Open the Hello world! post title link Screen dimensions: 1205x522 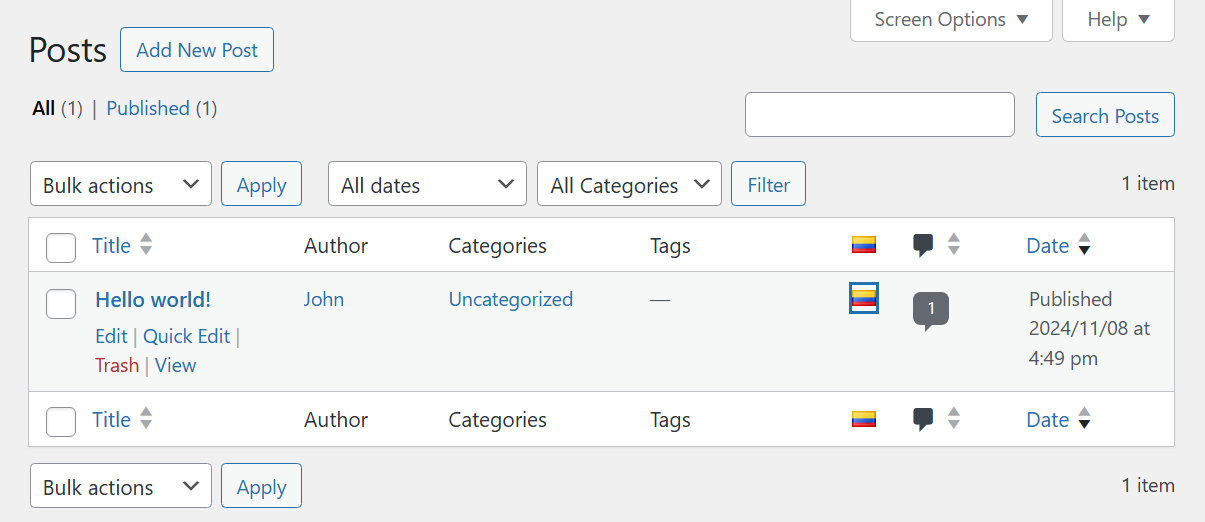(x=153, y=299)
